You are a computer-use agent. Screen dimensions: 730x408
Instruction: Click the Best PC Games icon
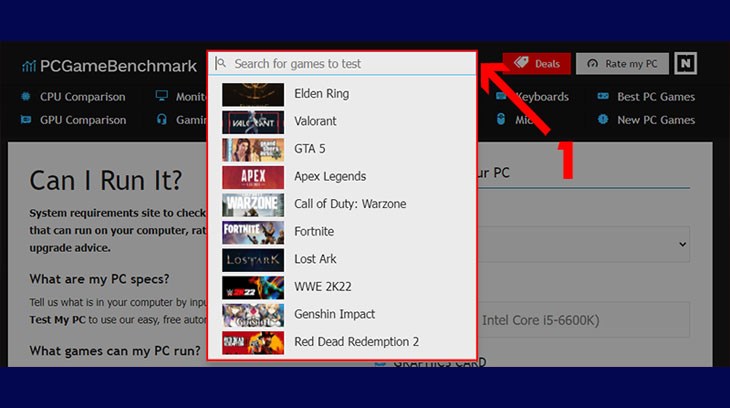coord(603,97)
